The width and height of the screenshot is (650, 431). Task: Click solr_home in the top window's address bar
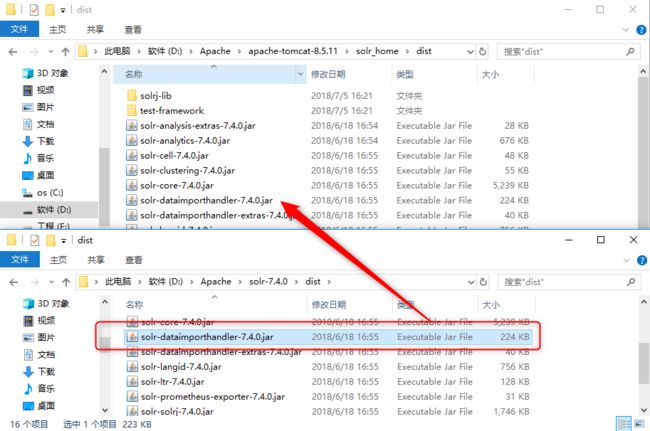[377, 51]
